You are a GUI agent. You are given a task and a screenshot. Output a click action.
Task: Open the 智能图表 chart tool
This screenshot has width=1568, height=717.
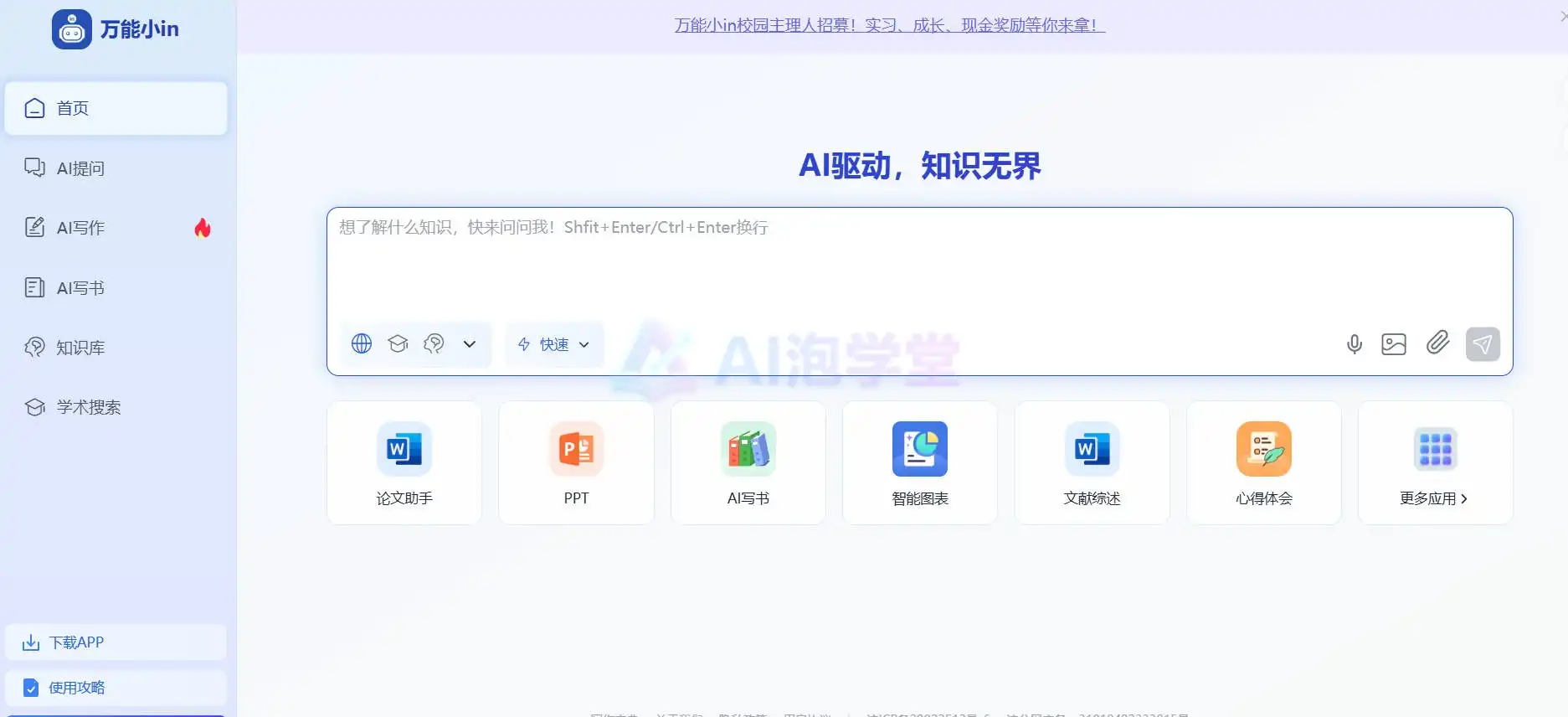pos(920,462)
